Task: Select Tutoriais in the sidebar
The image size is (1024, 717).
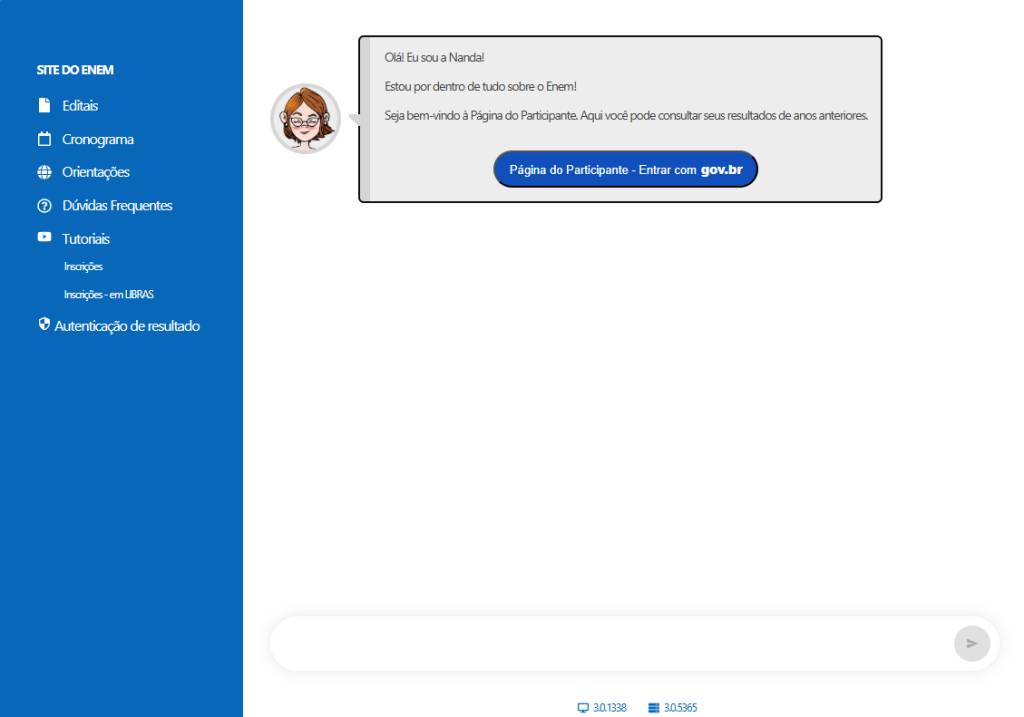Action: pos(86,239)
